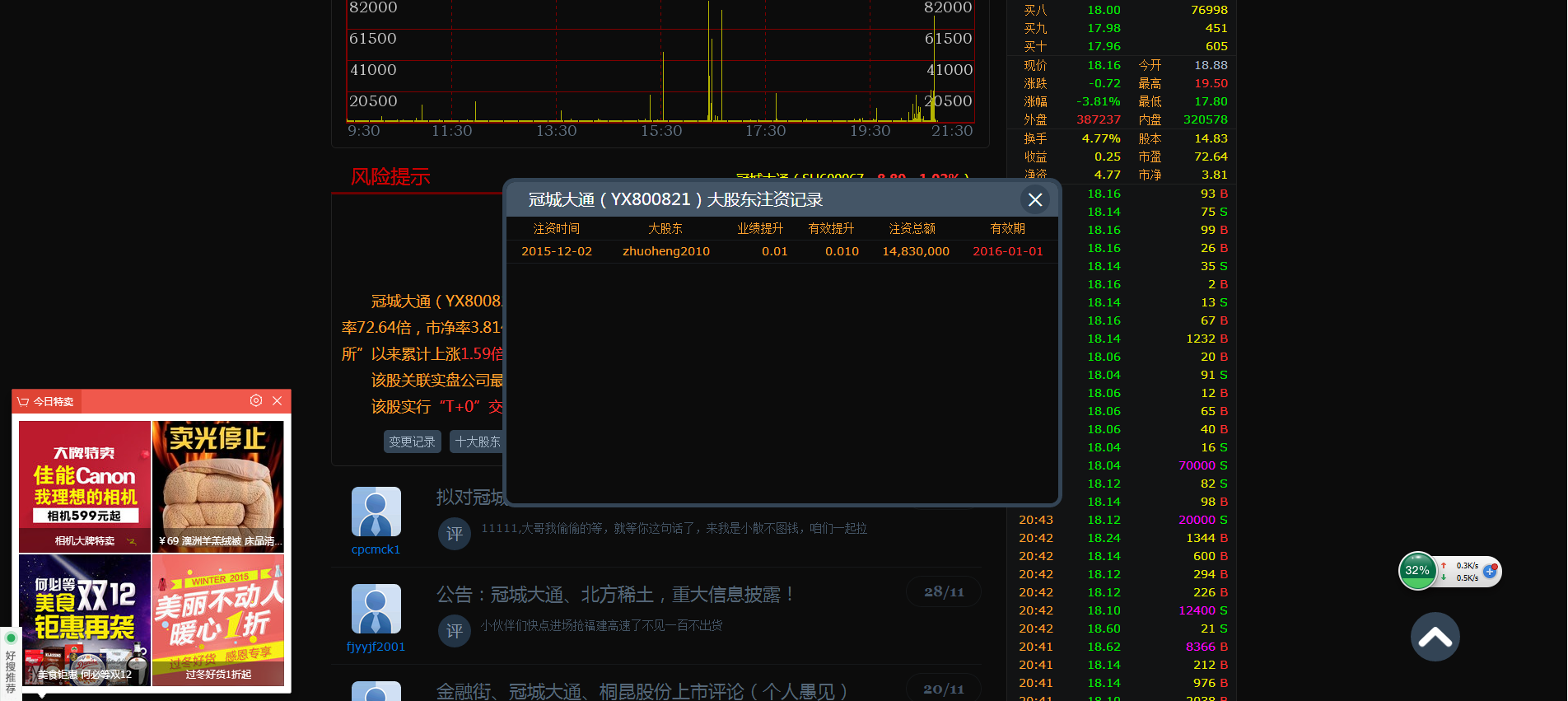
Task: Click the blue plus icon on speed widget
Action: pos(1490,571)
